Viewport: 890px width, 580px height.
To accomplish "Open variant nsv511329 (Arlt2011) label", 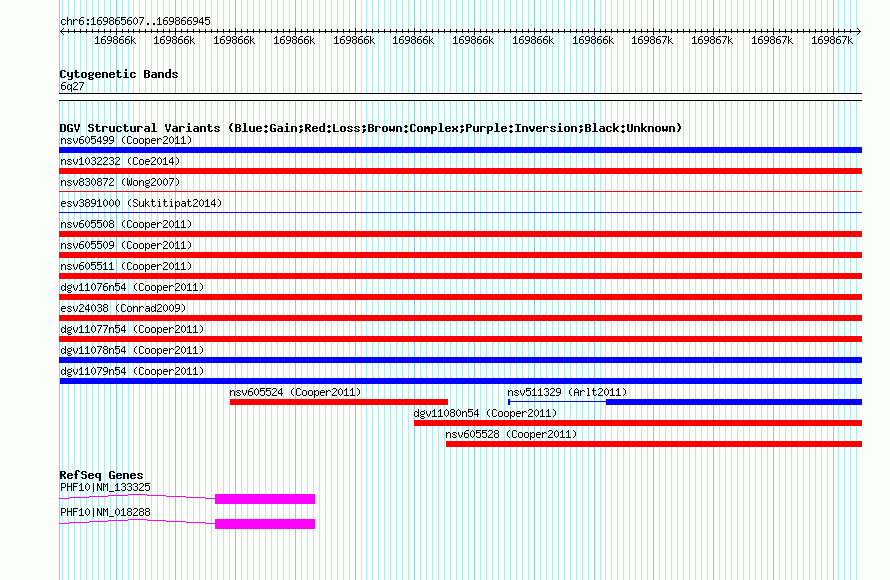I will coord(567,392).
